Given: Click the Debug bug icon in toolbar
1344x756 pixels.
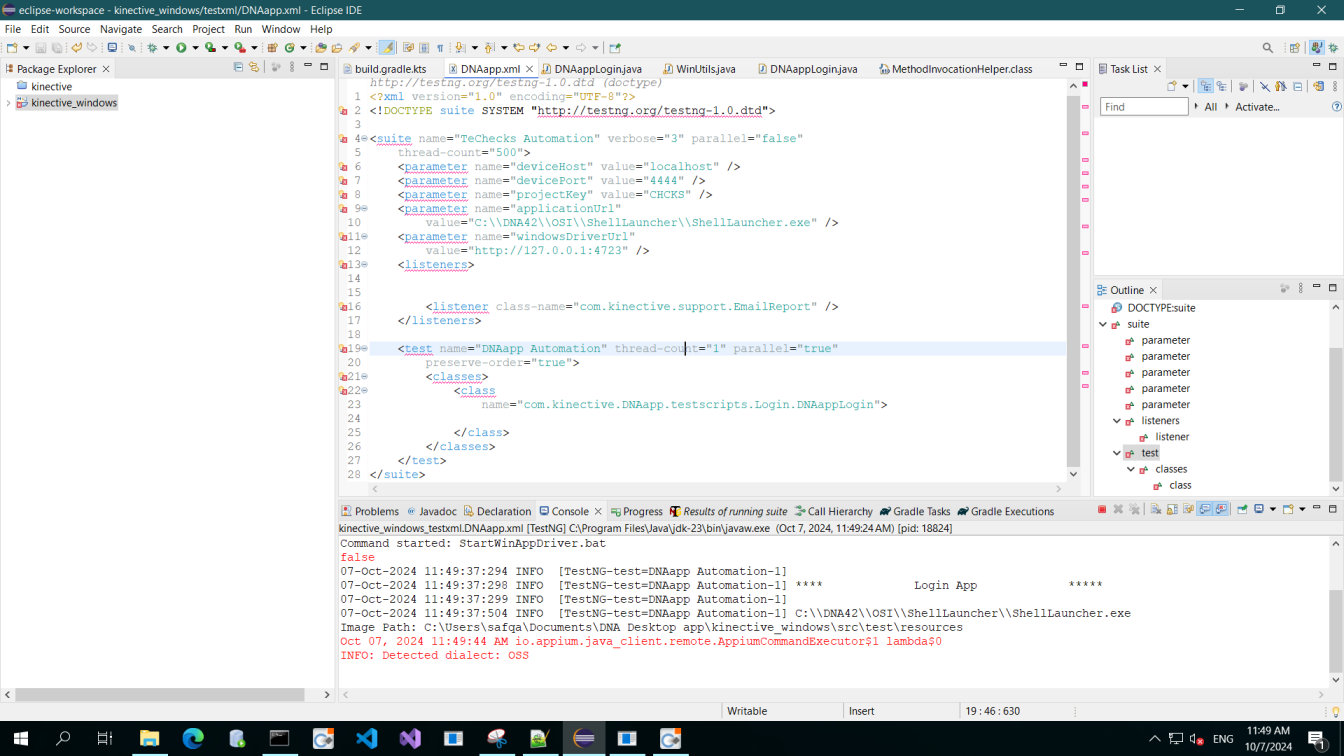Looking at the screenshot, I should 153,47.
